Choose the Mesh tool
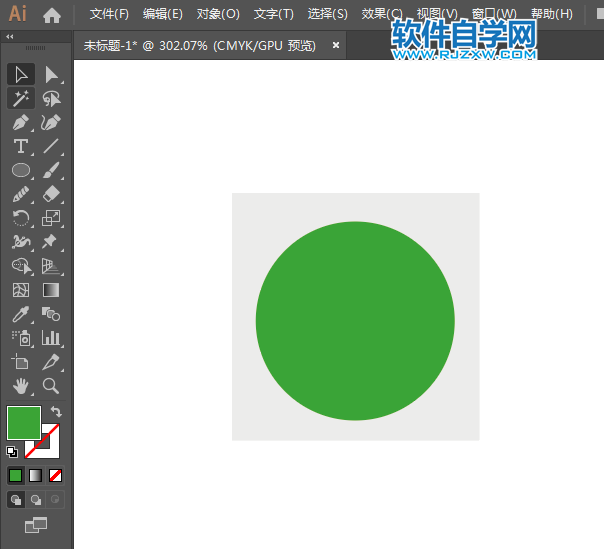 point(21,290)
